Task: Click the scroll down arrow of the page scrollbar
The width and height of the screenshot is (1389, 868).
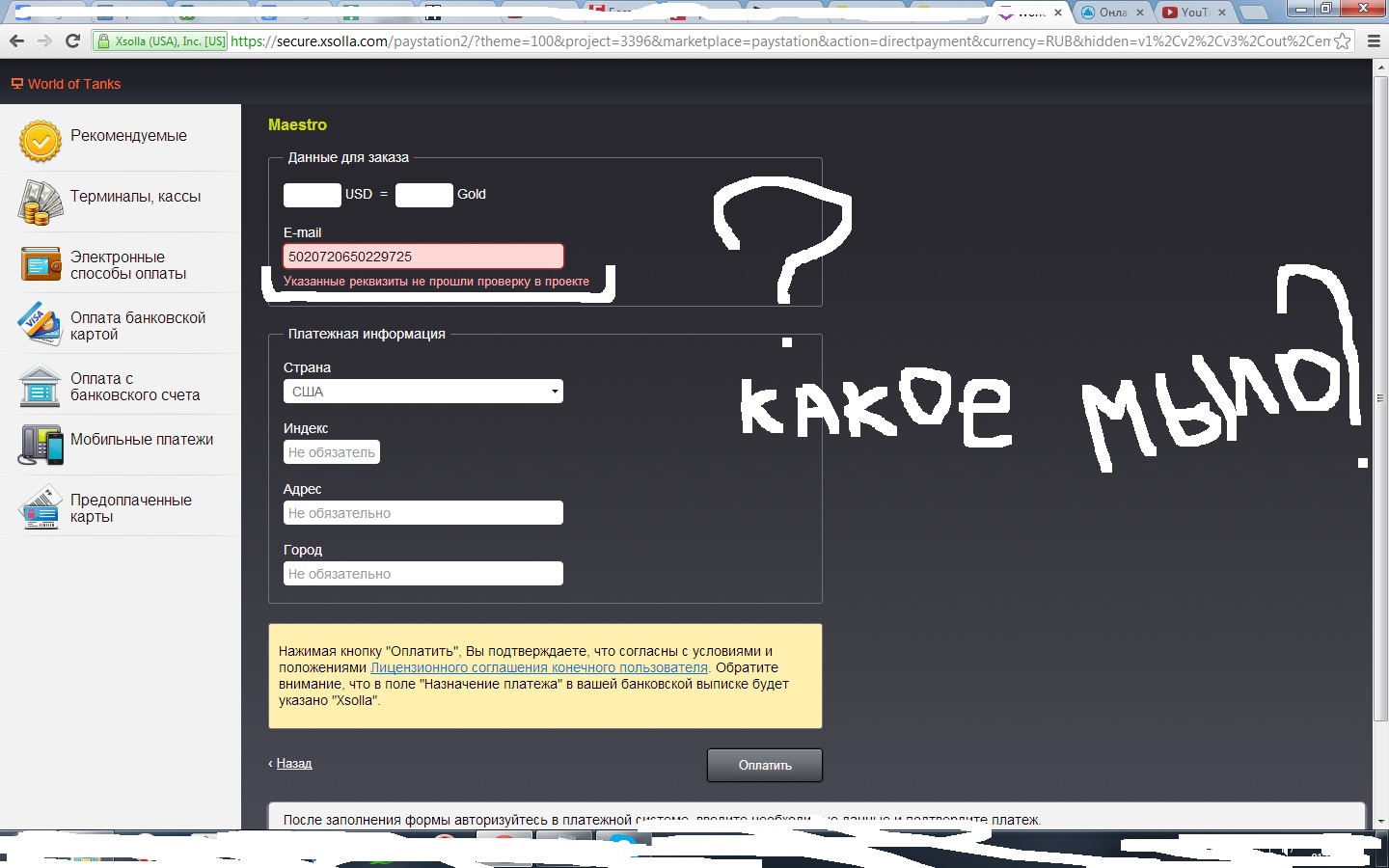Action: 1381,821
